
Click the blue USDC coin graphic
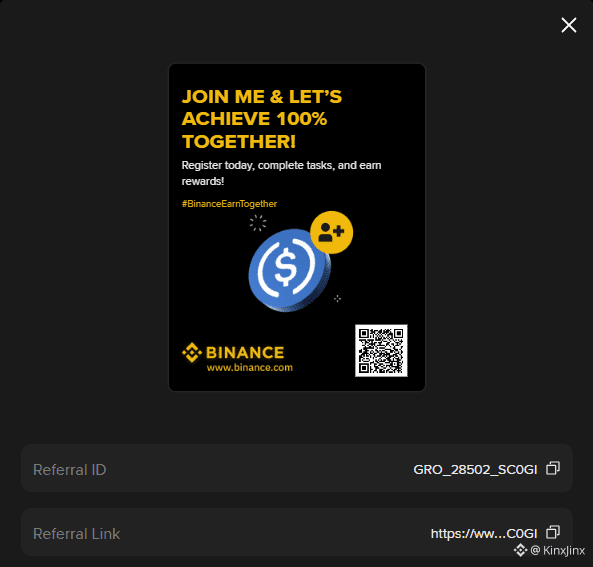289,270
